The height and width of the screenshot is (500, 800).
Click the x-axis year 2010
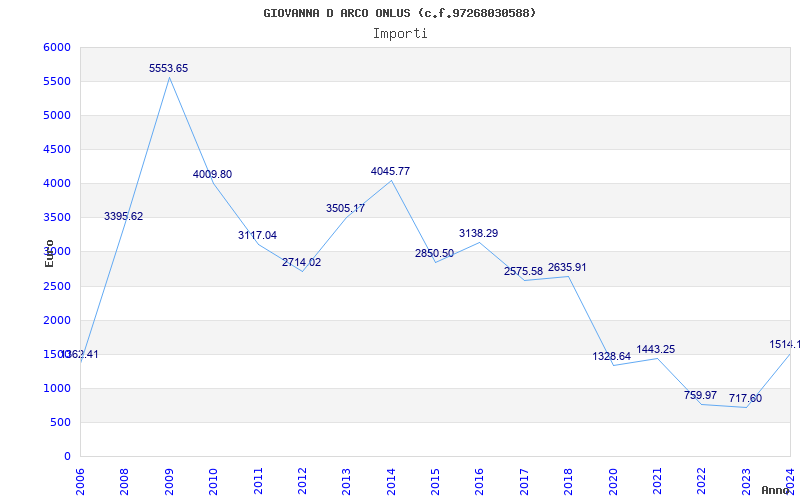[x=213, y=481]
